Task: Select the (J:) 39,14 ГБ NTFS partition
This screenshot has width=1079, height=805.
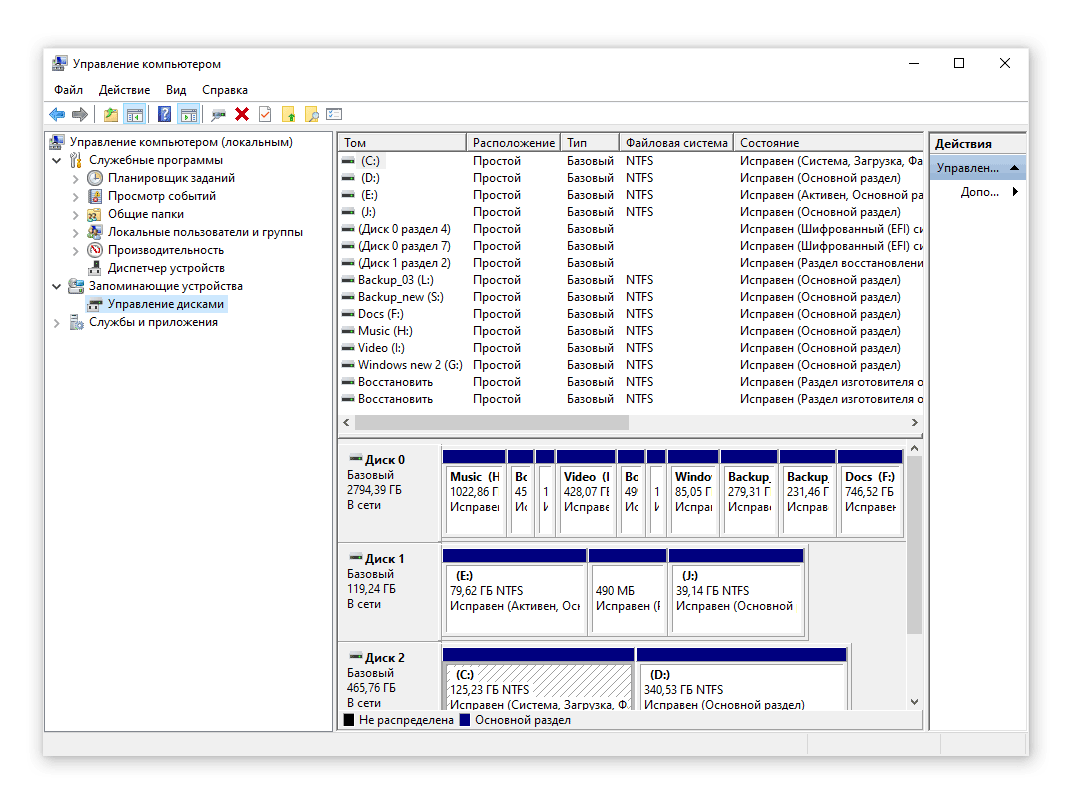Action: pos(736,591)
